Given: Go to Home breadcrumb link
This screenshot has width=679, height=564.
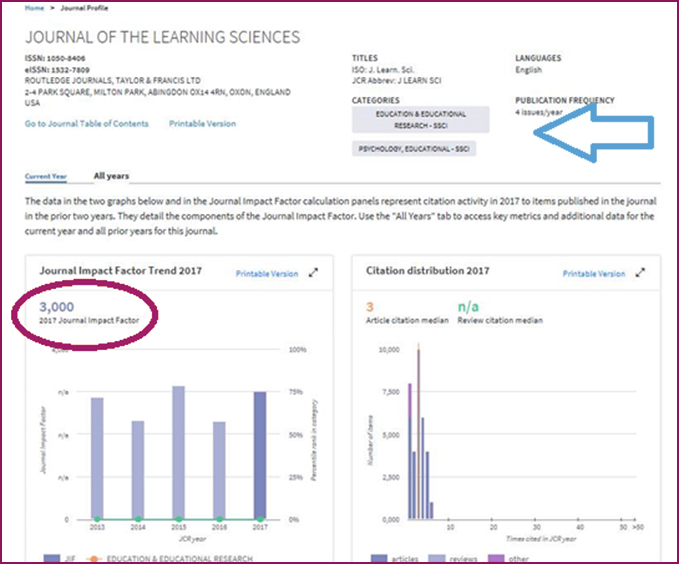Looking at the screenshot, I should (x=34, y=8).
